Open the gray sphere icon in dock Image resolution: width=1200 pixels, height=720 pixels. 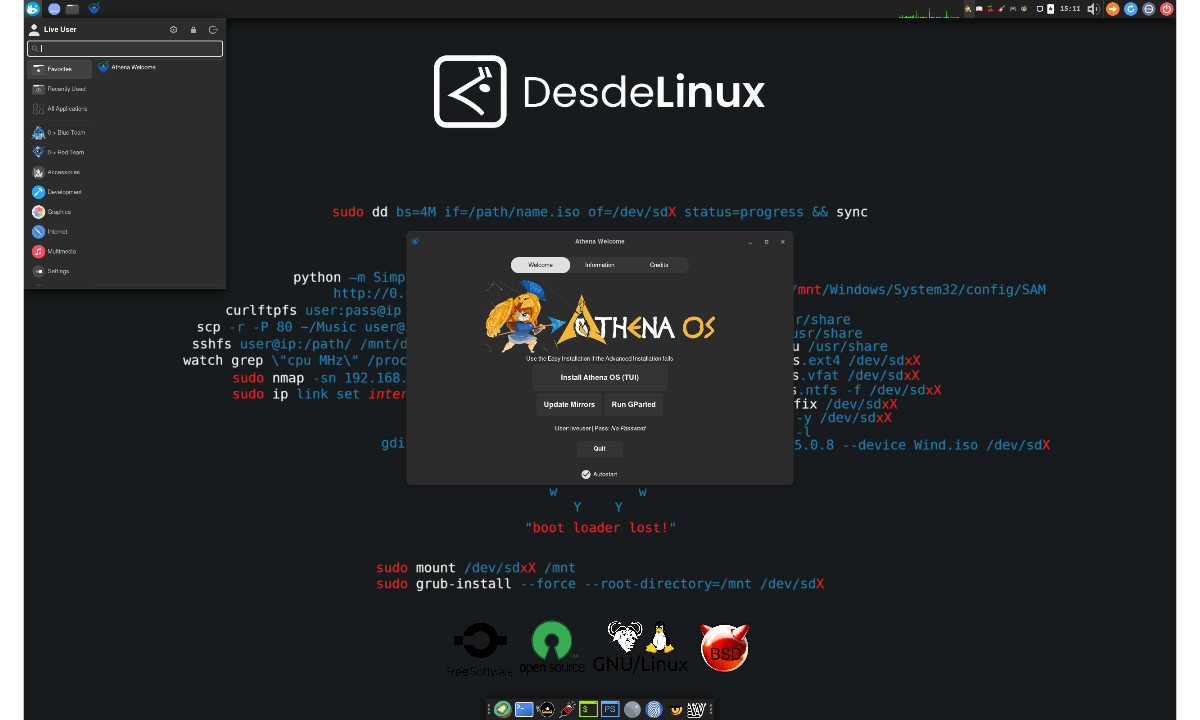632,709
